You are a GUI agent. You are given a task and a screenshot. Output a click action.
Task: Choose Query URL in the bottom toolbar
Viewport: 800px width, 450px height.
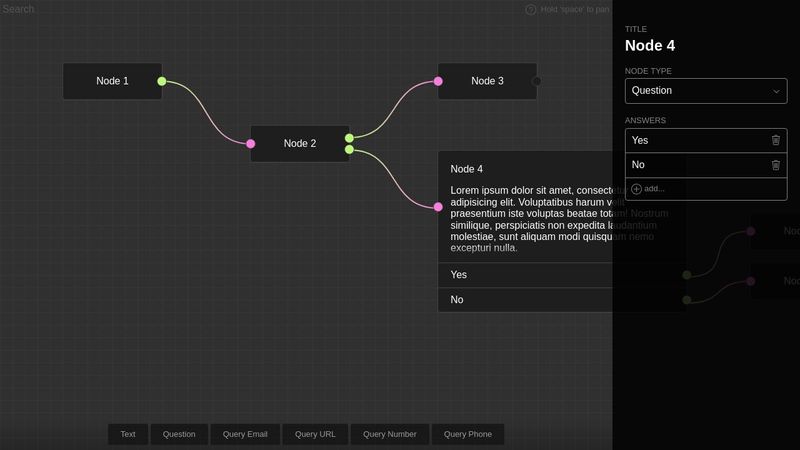pos(315,434)
